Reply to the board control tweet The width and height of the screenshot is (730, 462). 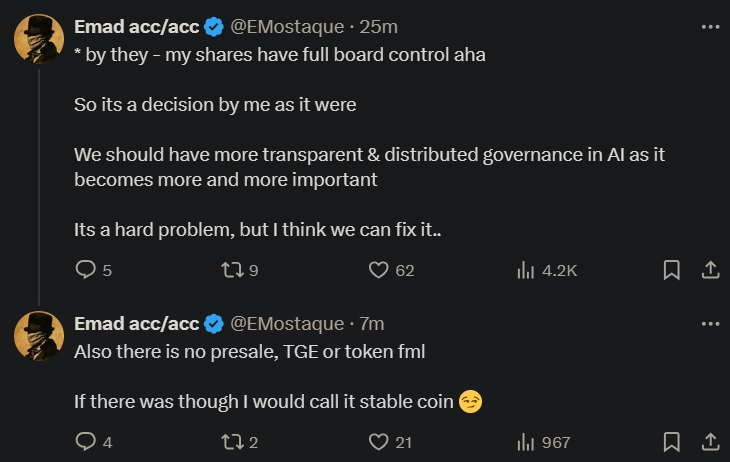point(87,270)
